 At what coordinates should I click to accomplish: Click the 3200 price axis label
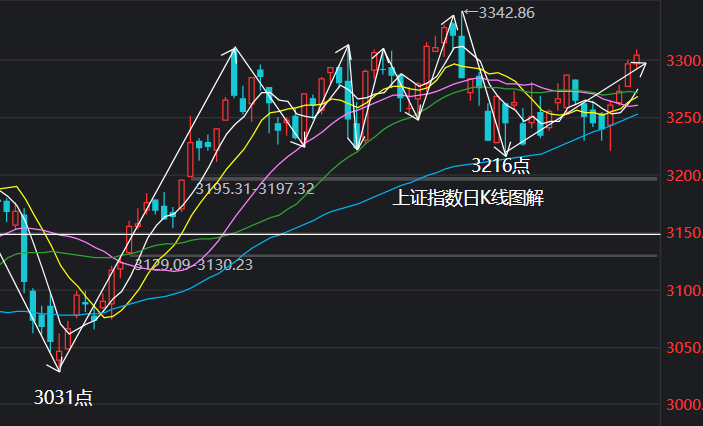(x=684, y=176)
